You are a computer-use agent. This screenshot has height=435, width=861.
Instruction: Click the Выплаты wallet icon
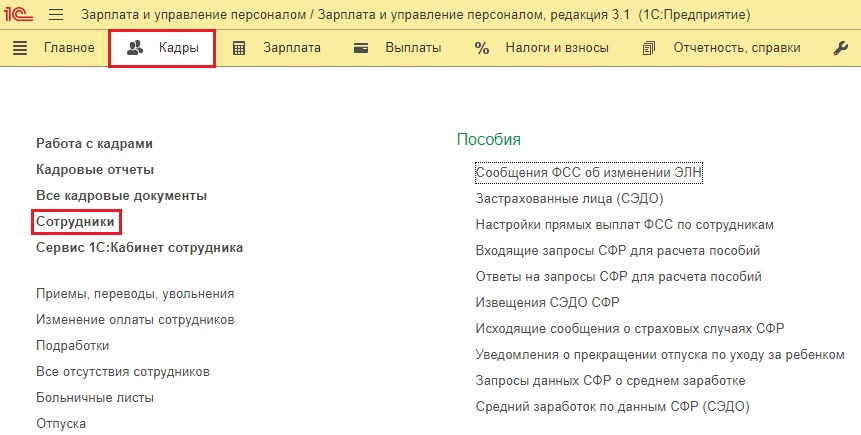[x=361, y=48]
